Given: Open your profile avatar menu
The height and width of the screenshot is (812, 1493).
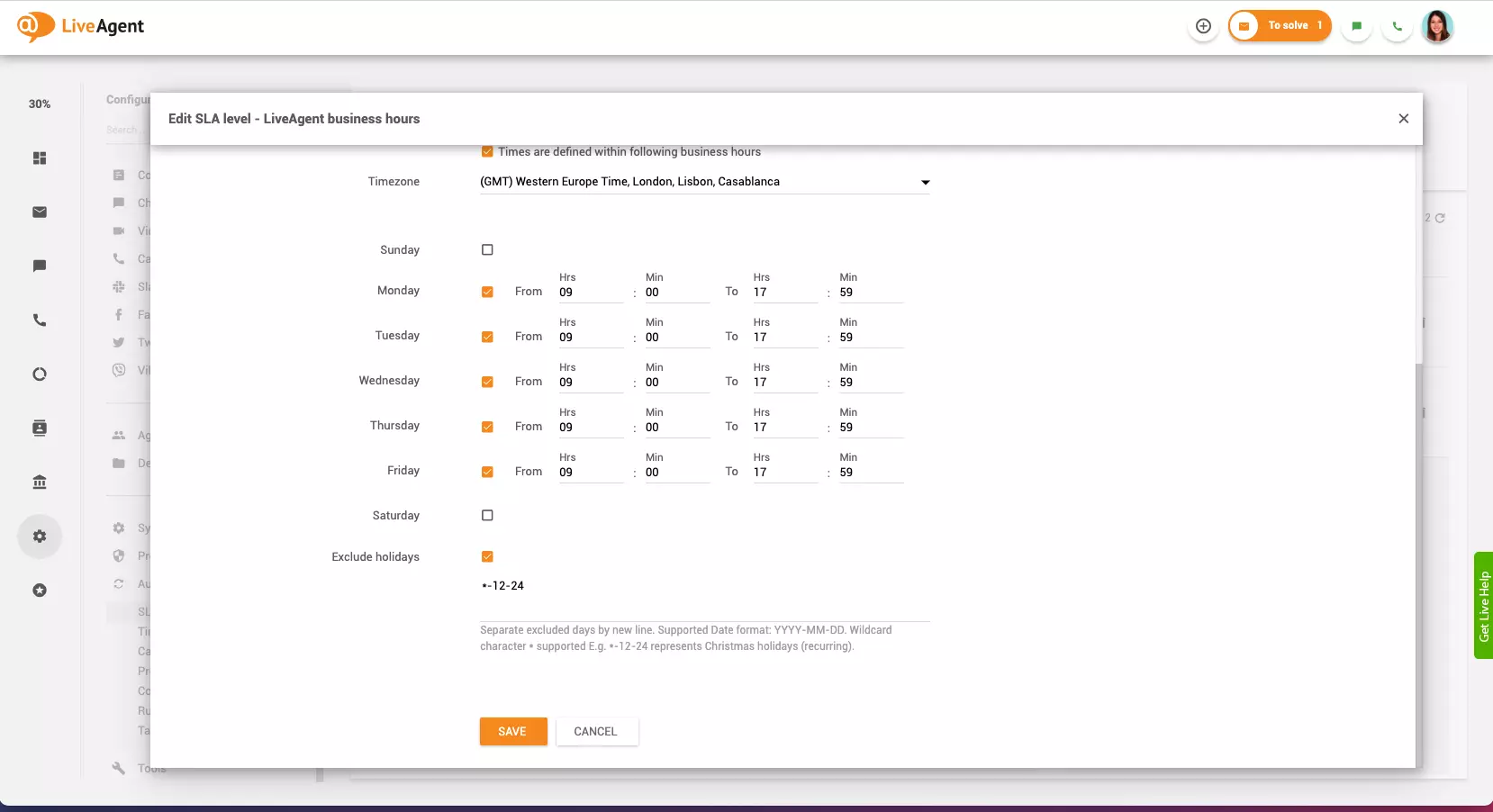Looking at the screenshot, I should click(1436, 26).
